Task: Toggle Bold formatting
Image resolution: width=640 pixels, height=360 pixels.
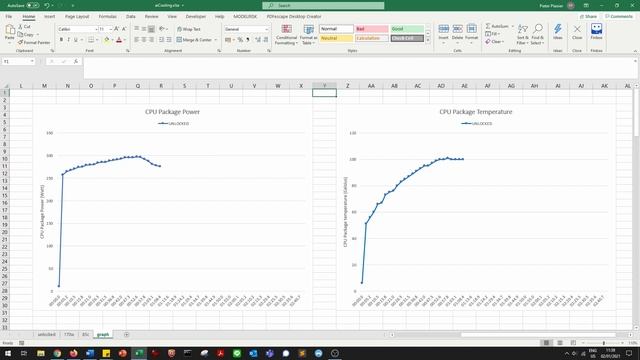Action: pyautogui.click(x=61, y=40)
